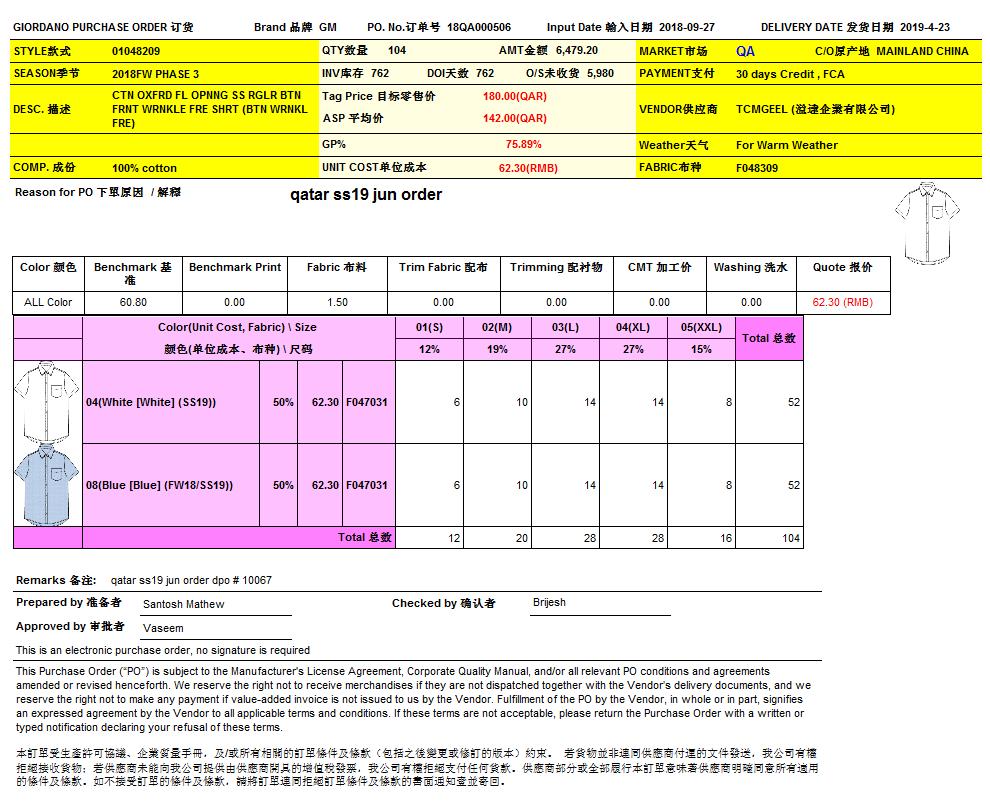This screenshot has height=810, width=990.
Task: Select the vendor name TCMGEEL cell
Action: [815, 109]
